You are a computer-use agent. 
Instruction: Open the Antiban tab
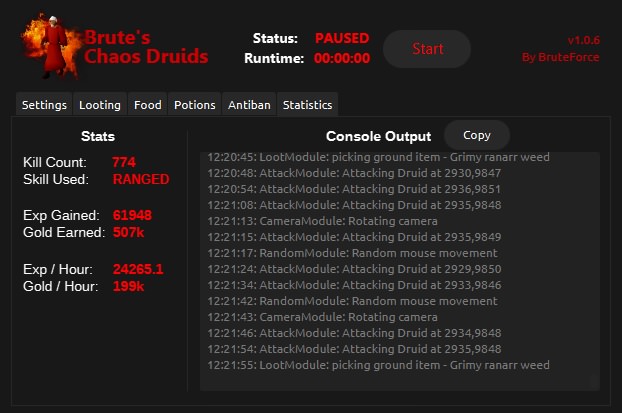point(249,105)
